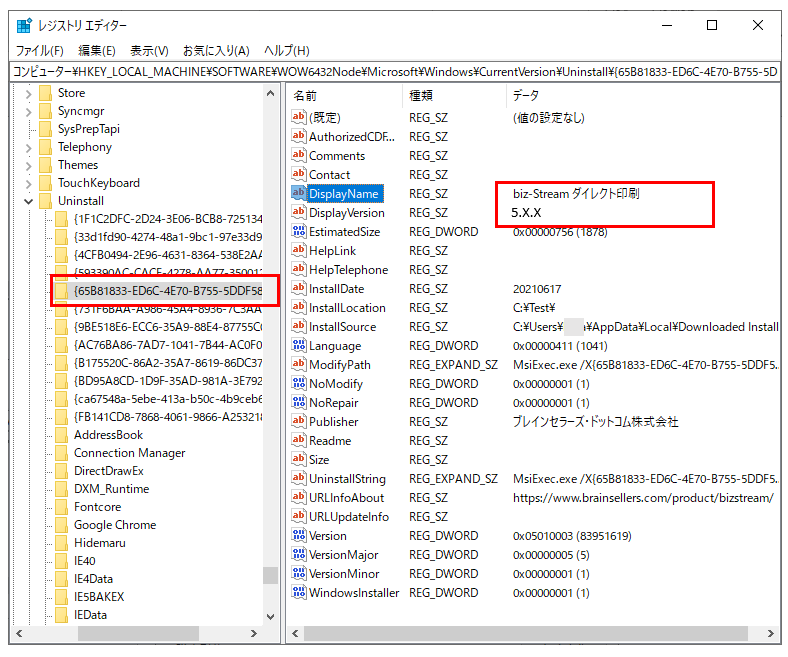Expand the TouchKeyboard key

coord(28,183)
